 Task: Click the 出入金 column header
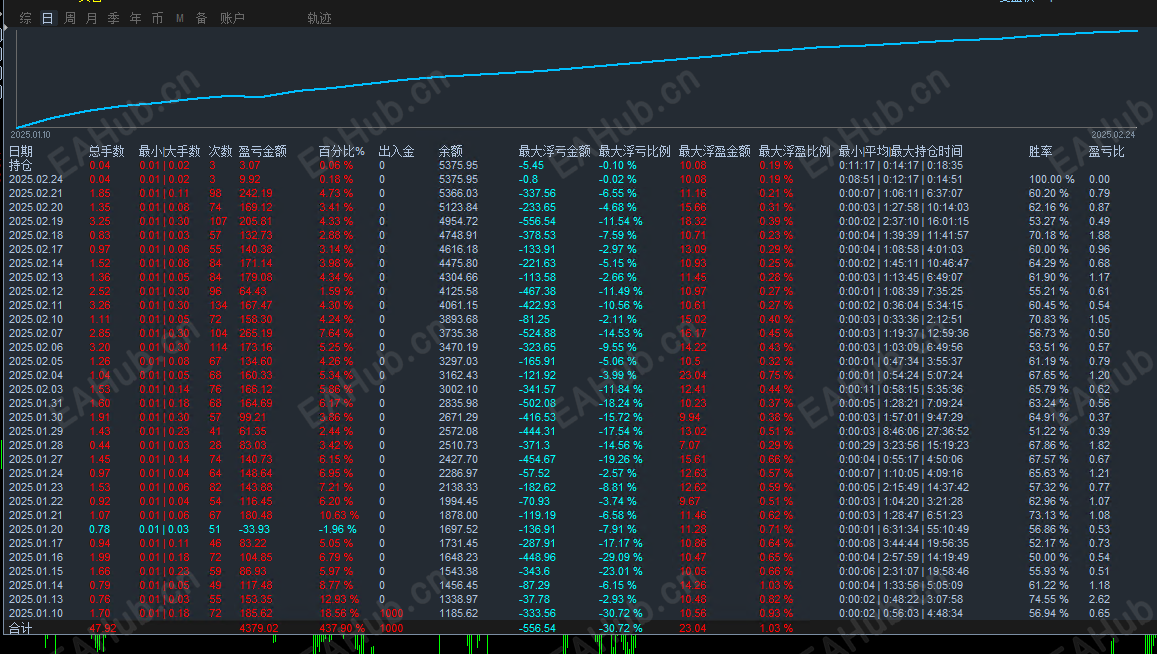point(396,151)
